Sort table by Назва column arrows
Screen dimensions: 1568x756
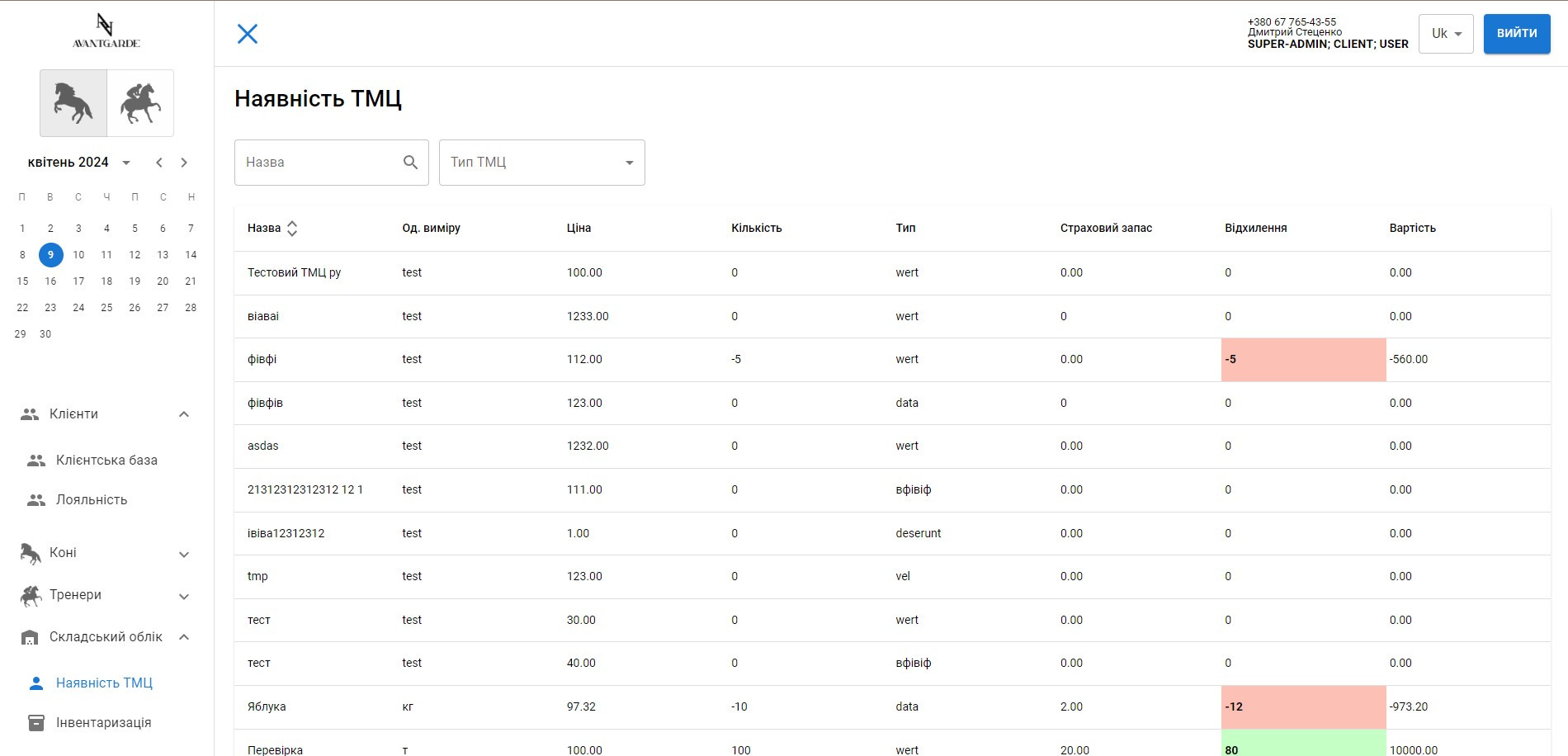[292, 229]
